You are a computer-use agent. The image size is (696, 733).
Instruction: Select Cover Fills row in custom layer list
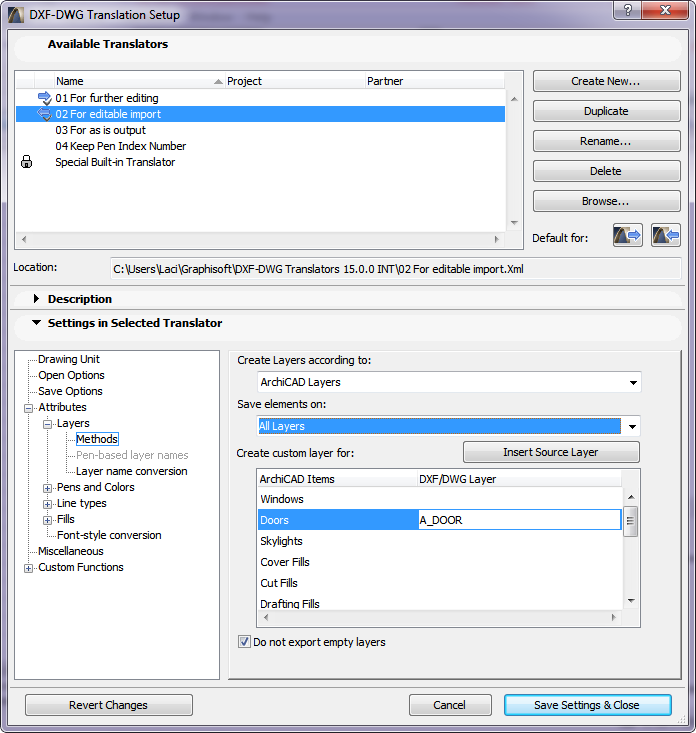[440, 562]
